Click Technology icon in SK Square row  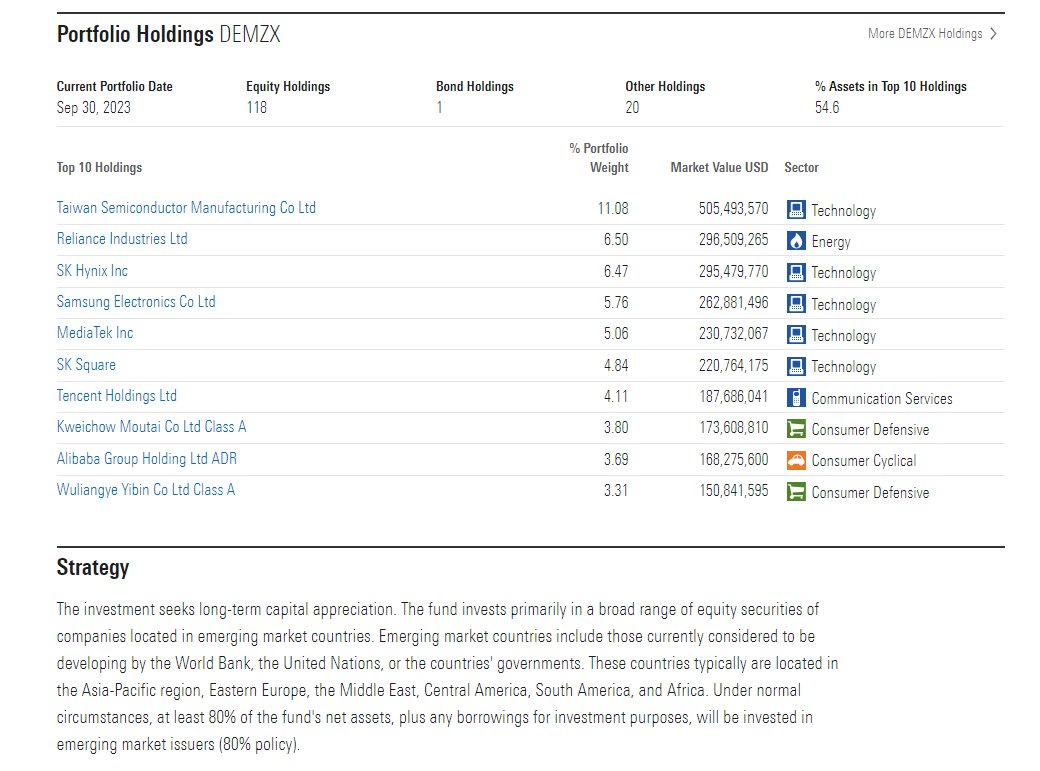pyautogui.click(x=796, y=366)
